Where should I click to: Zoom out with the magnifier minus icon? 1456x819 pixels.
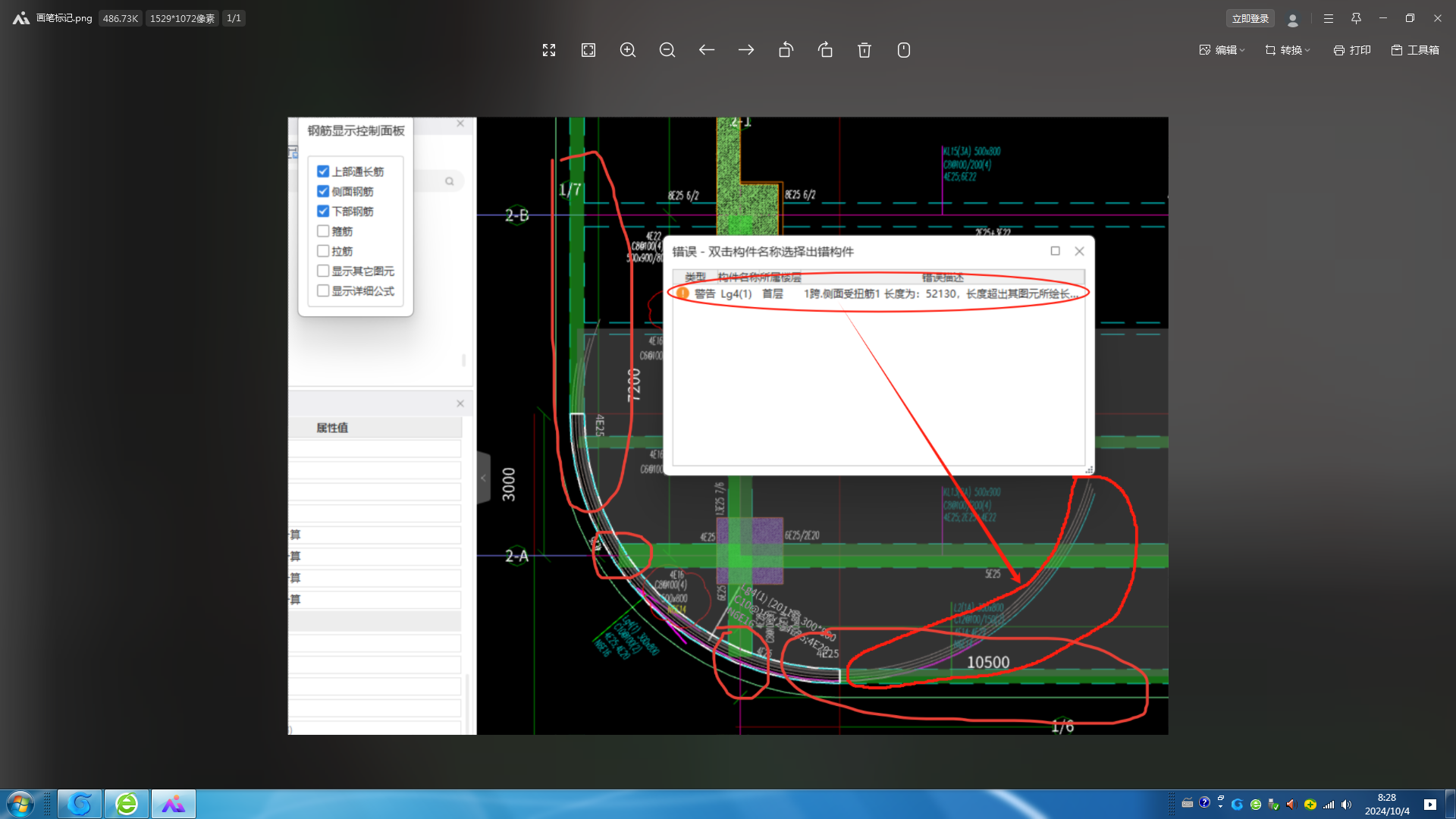click(x=667, y=50)
